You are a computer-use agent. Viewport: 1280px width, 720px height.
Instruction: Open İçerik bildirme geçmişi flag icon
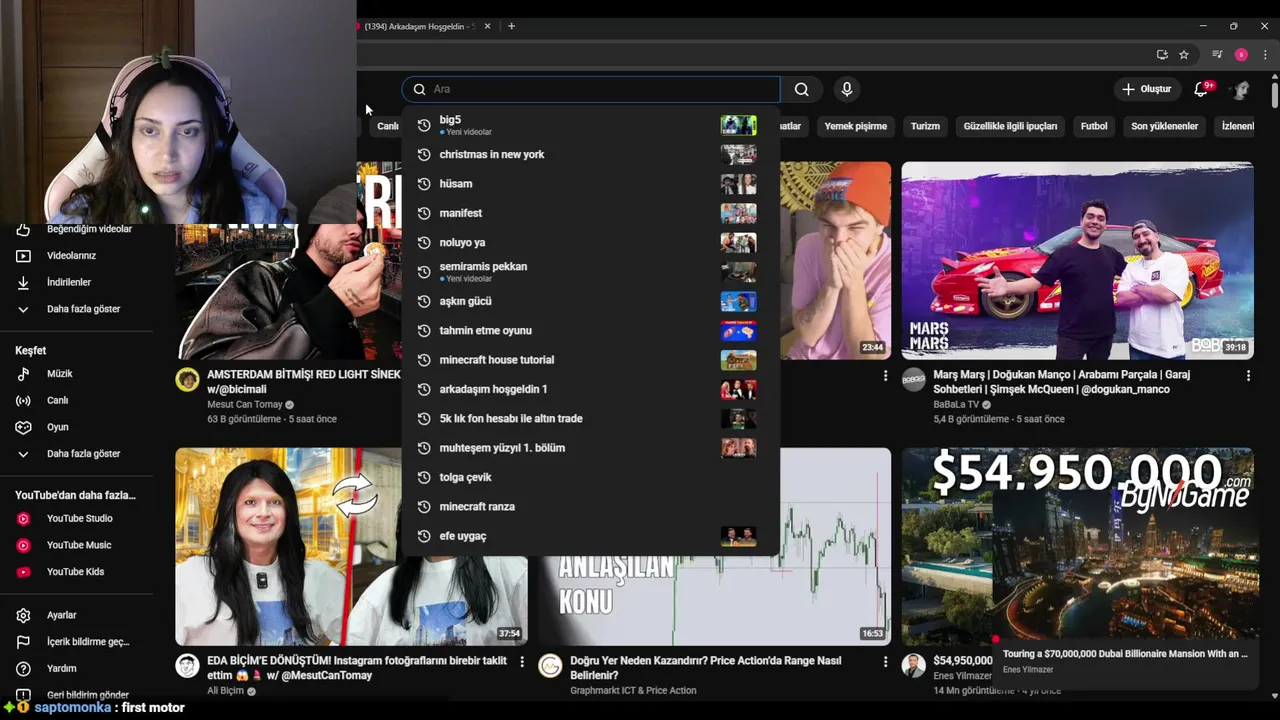[x=23, y=642]
